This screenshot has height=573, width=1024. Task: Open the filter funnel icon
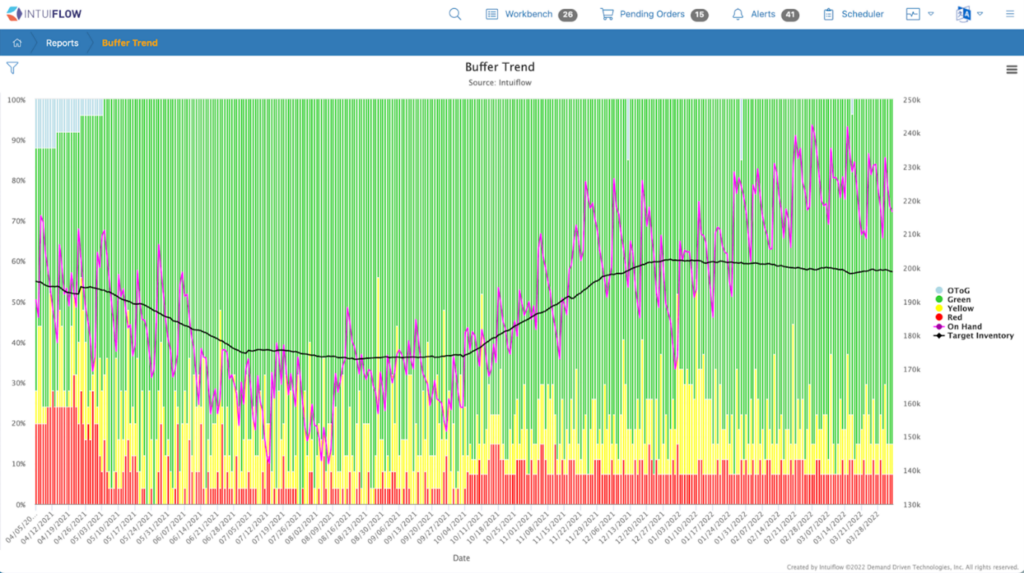point(13,68)
